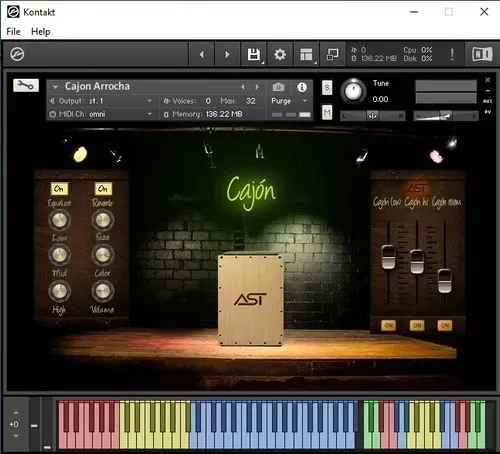
Task: Click the Tune value 0.00
Action: [x=380, y=99]
